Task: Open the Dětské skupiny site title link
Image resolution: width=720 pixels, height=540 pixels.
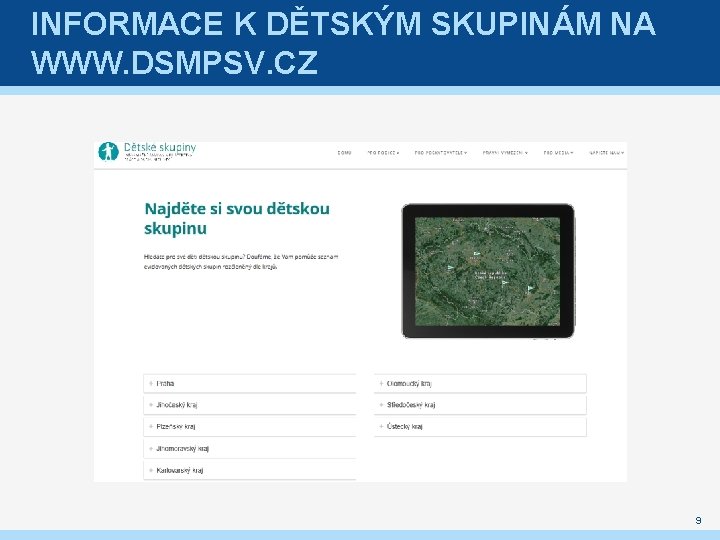Action: [x=160, y=147]
